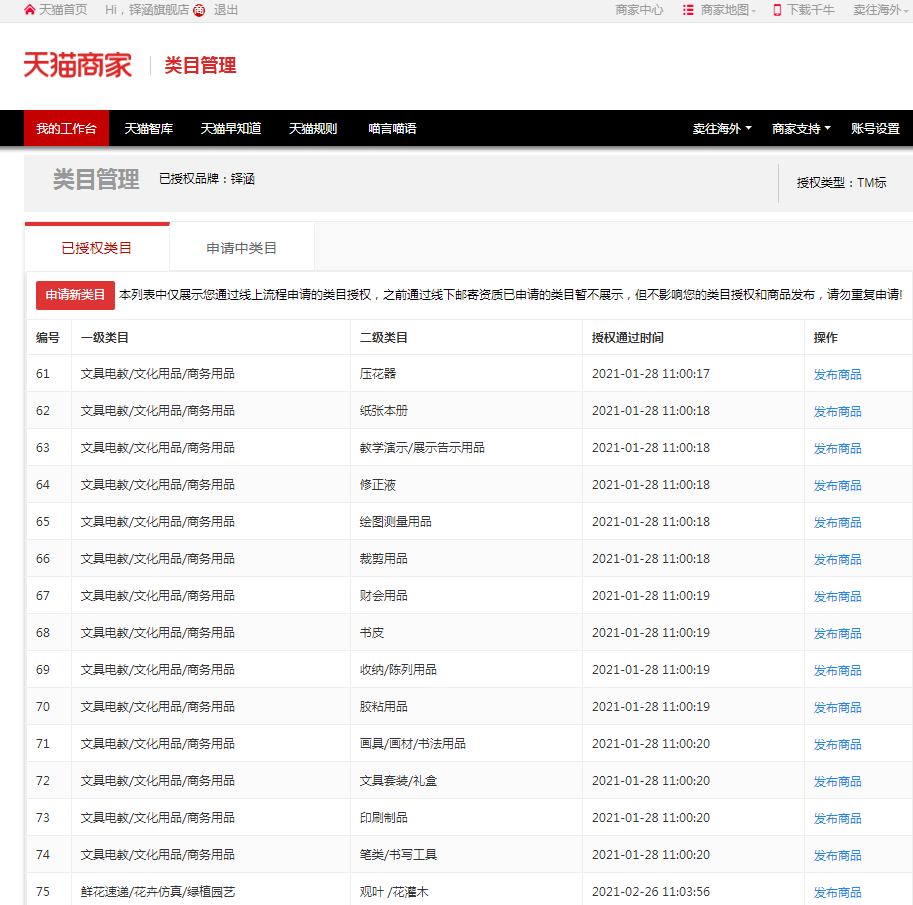
Task: Open 账号设置 in the navbar
Action: tap(875, 129)
